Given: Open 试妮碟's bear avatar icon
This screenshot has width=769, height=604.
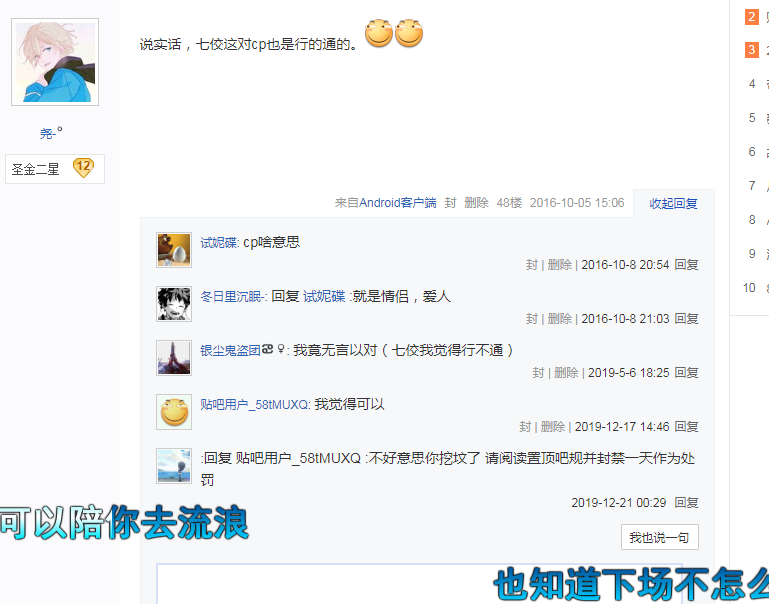Looking at the screenshot, I should 174,250.
